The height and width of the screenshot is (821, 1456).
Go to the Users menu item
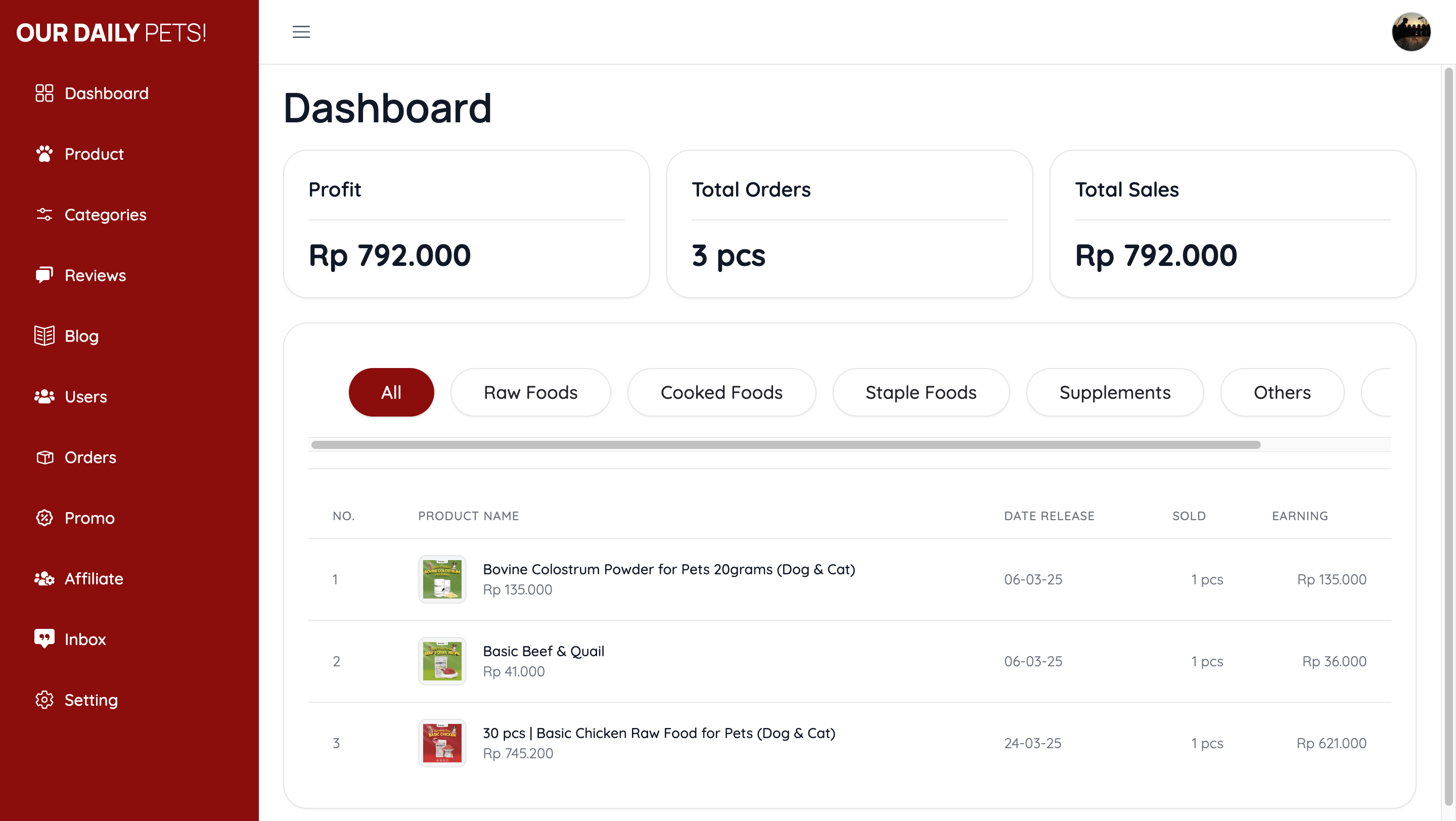[85, 397]
